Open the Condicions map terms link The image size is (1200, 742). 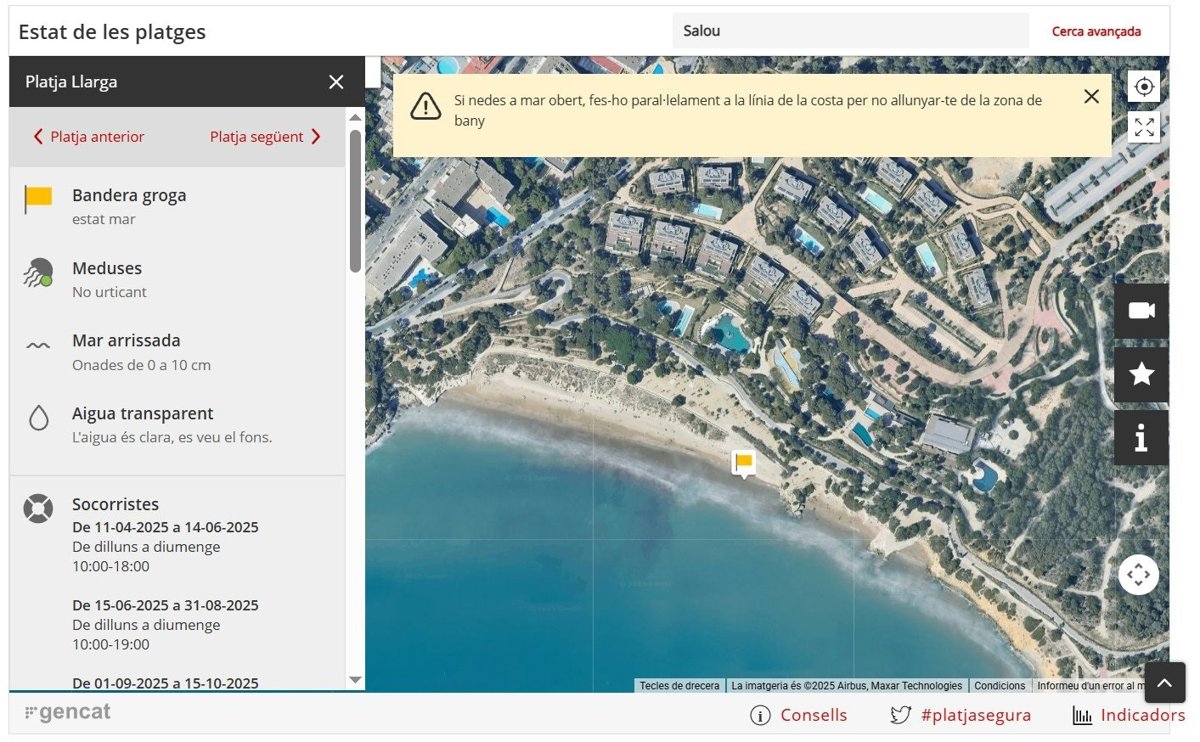1000,686
